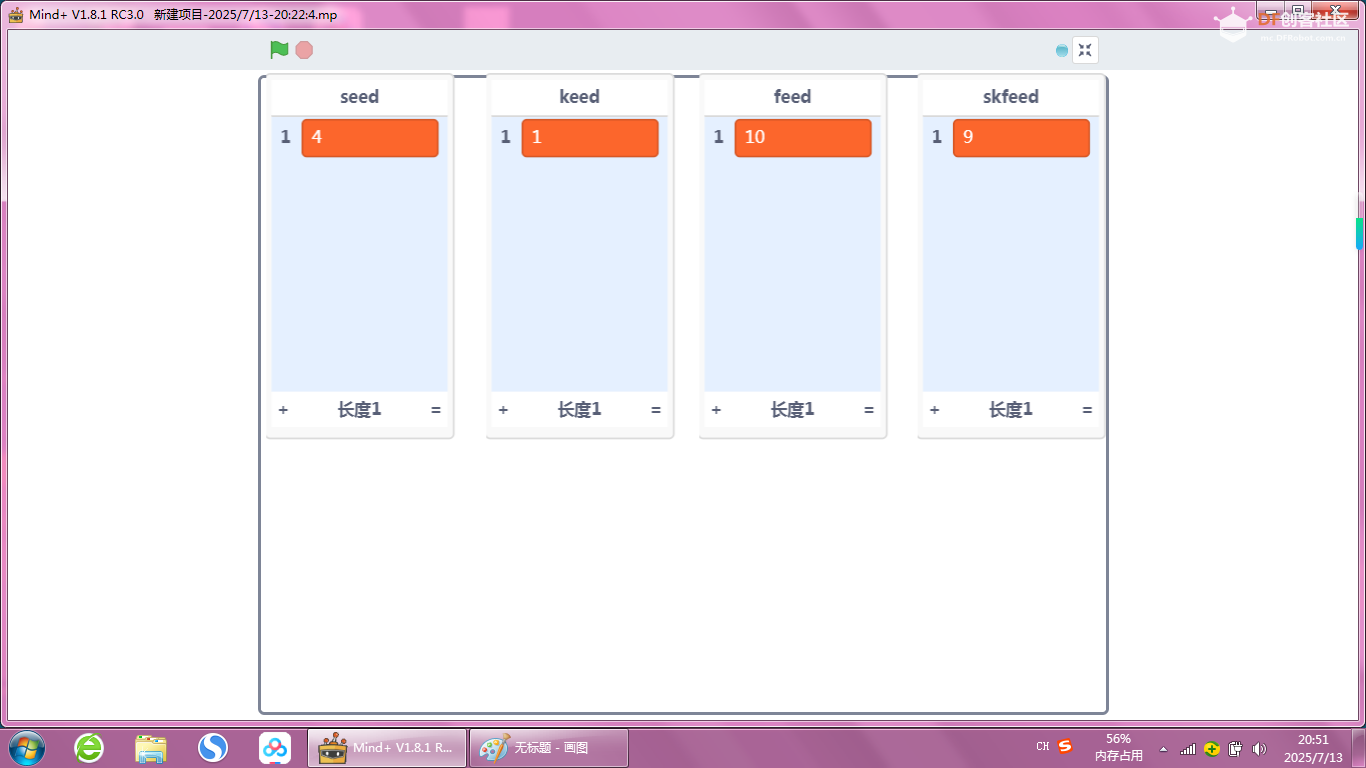Click seed list length label
Screen dimensions: 1366x768
[360, 410]
